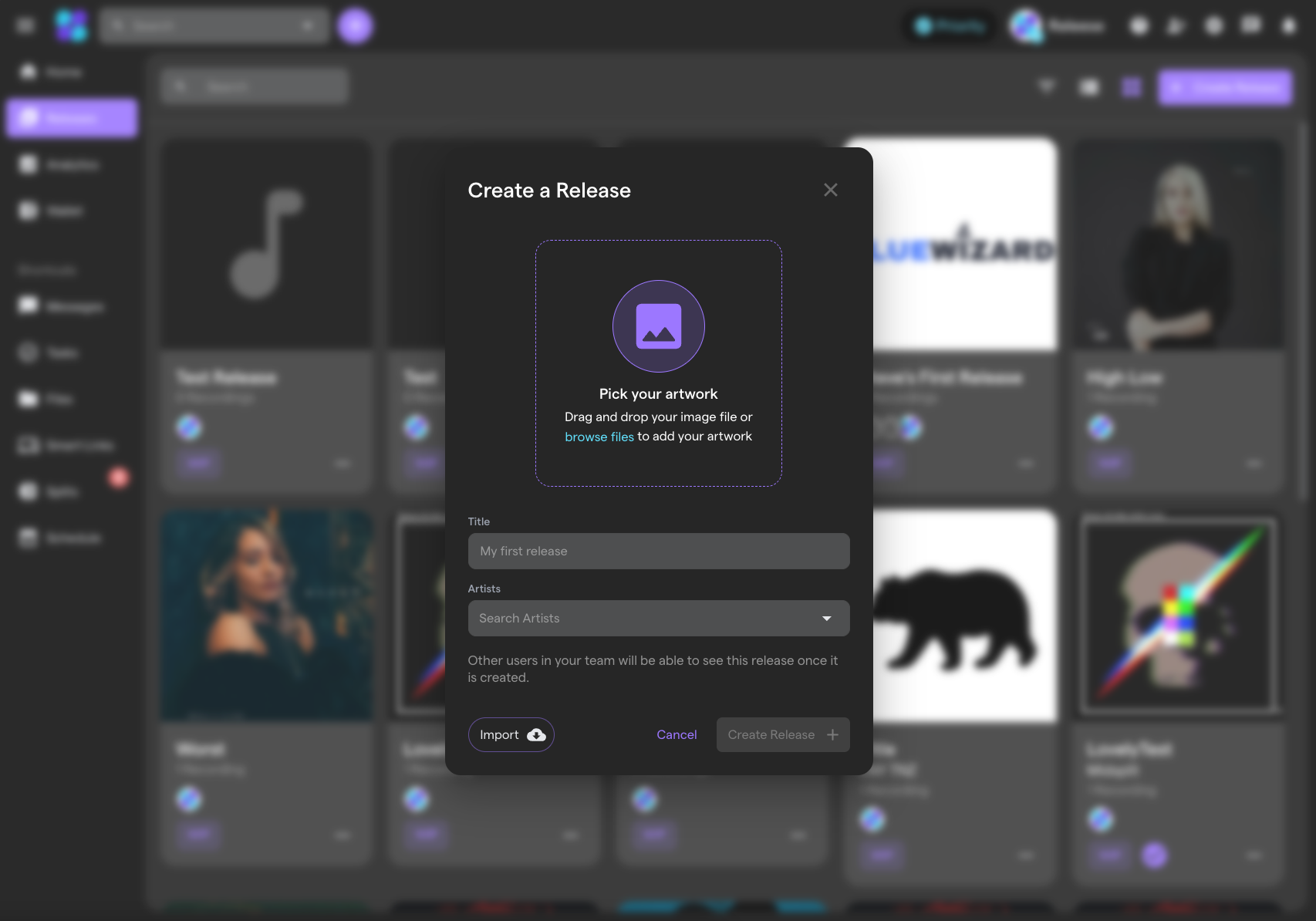Screen dimensions: 1316x921
Task: Click the Import button with cloud icon
Action: point(511,735)
